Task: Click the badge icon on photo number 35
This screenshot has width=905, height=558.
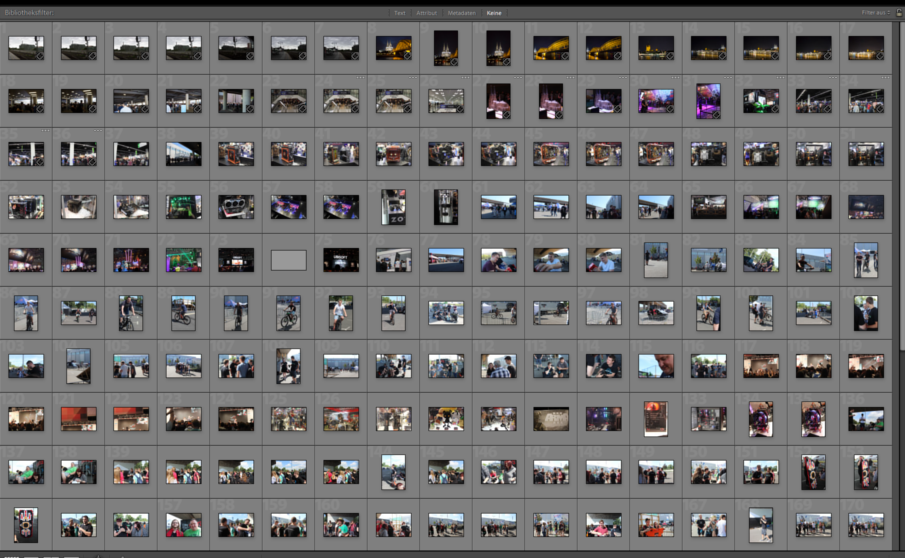Action: pyautogui.click(x=40, y=160)
